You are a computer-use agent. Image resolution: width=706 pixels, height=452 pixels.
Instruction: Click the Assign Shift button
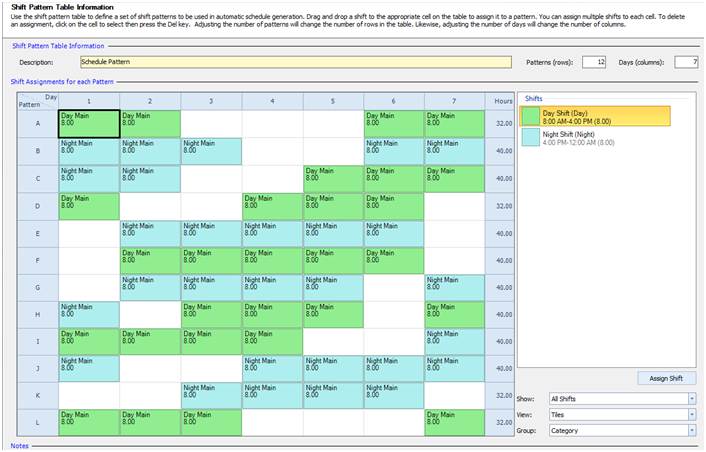(x=666, y=378)
